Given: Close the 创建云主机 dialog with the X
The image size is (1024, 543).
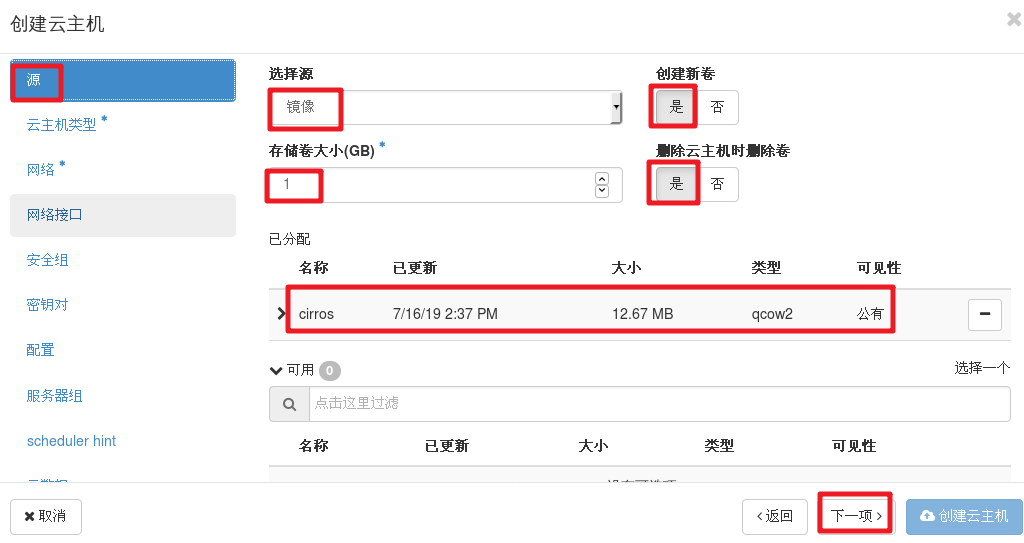Looking at the screenshot, I should (1013, 19).
